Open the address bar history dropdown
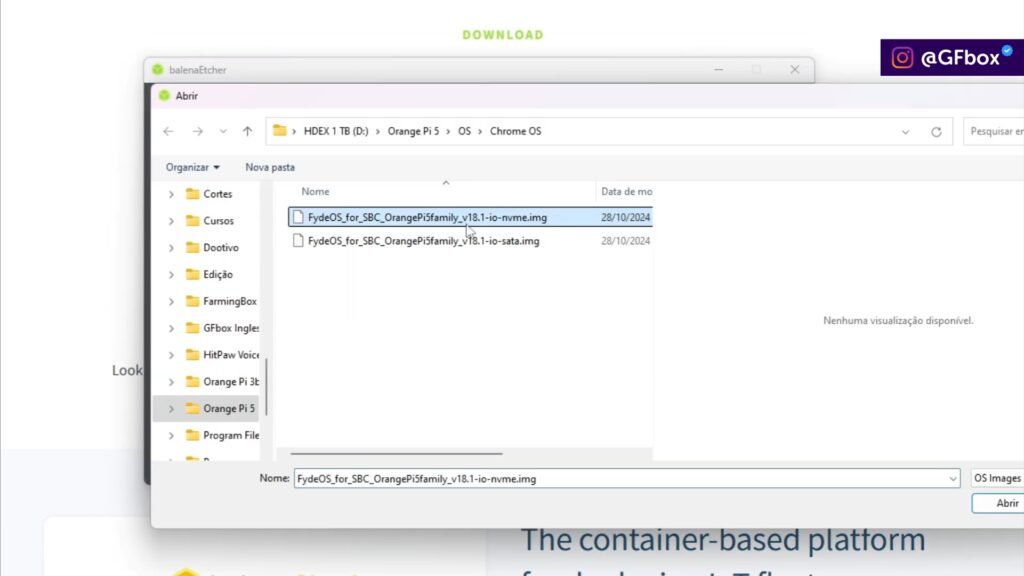Viewport: 1024px width, 576px height. [905, 132]
